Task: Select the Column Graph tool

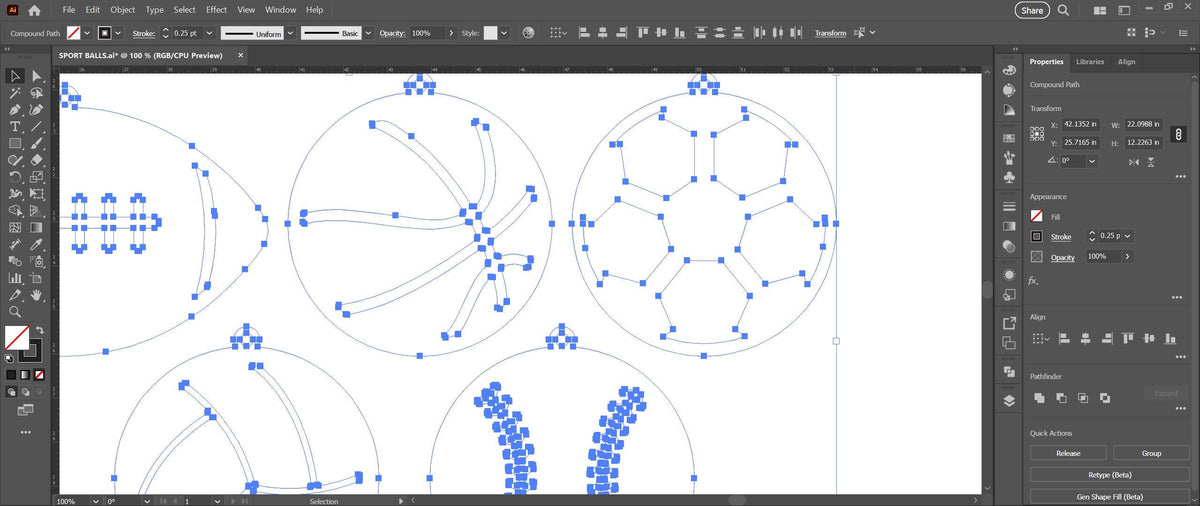Action: pos(16,278)
